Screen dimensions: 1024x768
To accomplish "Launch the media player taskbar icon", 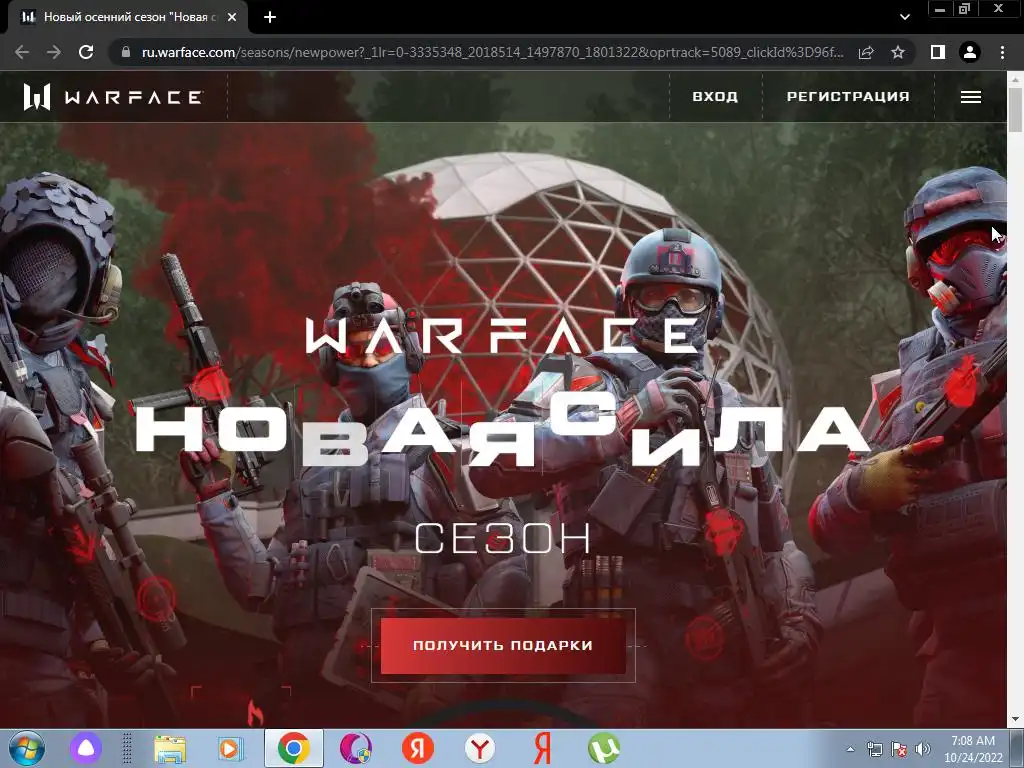I will [x=230, y=748].
